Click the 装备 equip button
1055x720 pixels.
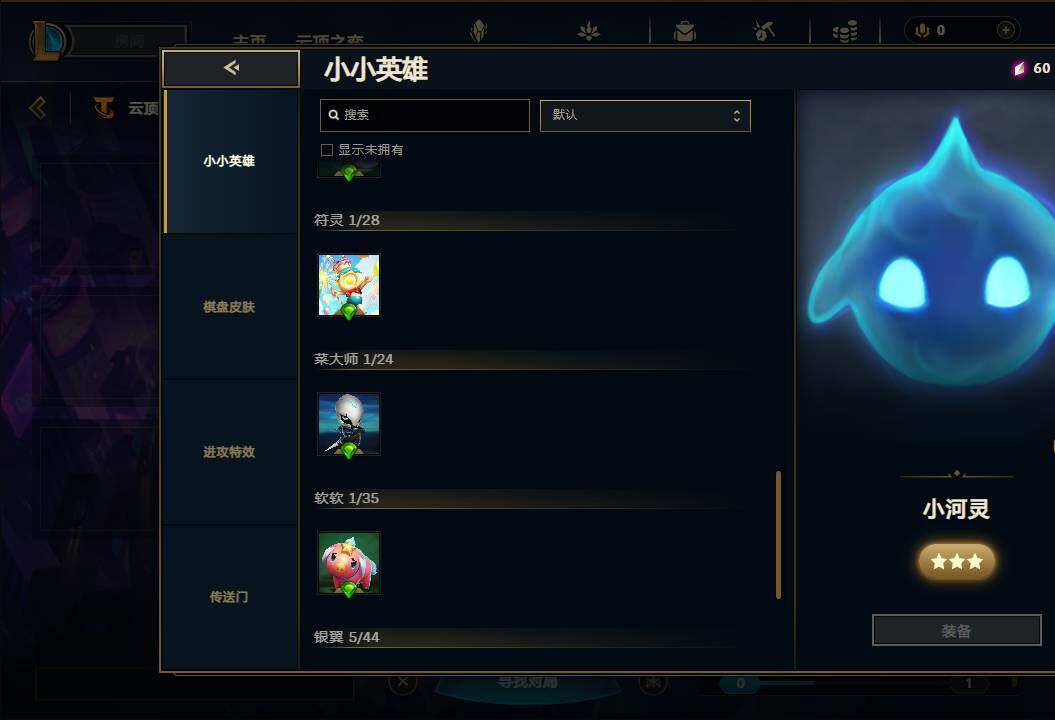[x=956, y=631]
